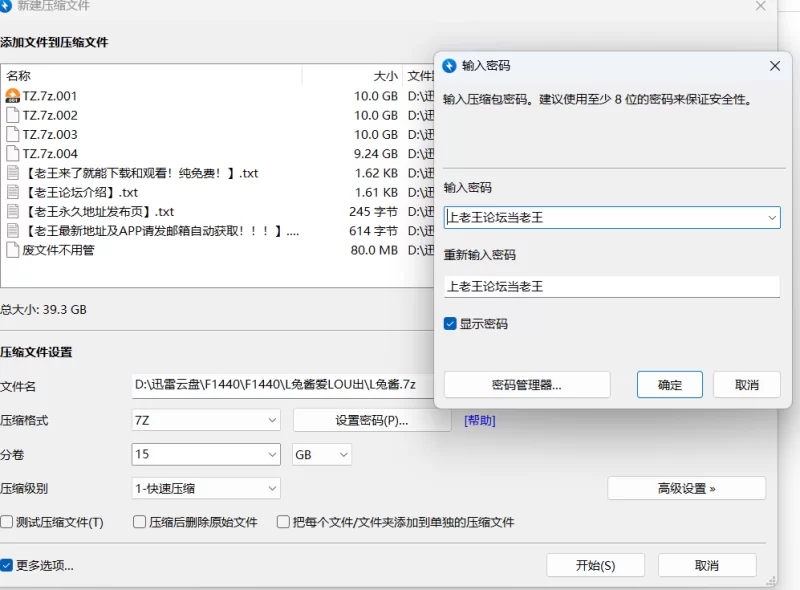This screenshot has width=800, height=590.
Task: Click the TZ.7z.004 file icon
Action: [13, 154]
